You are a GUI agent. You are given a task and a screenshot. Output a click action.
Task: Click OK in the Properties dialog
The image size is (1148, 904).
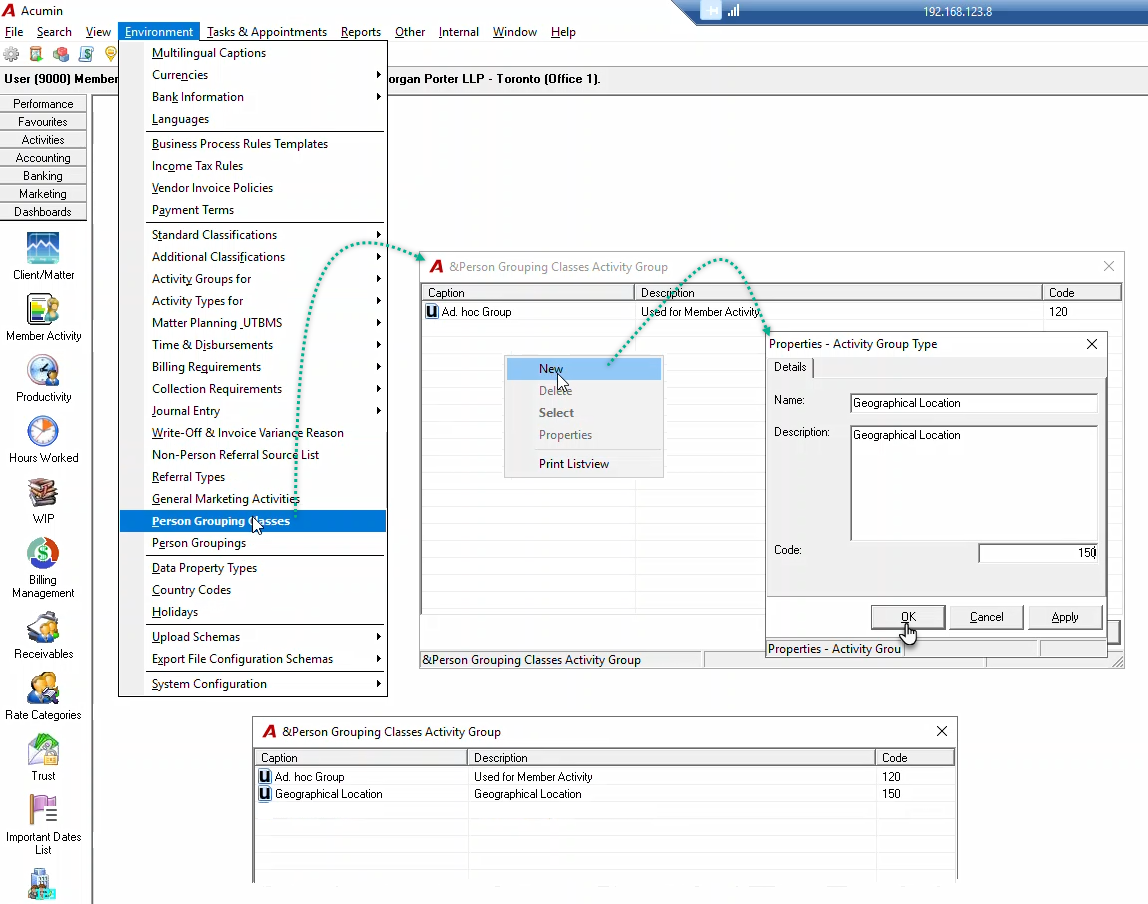coord(908,617)
